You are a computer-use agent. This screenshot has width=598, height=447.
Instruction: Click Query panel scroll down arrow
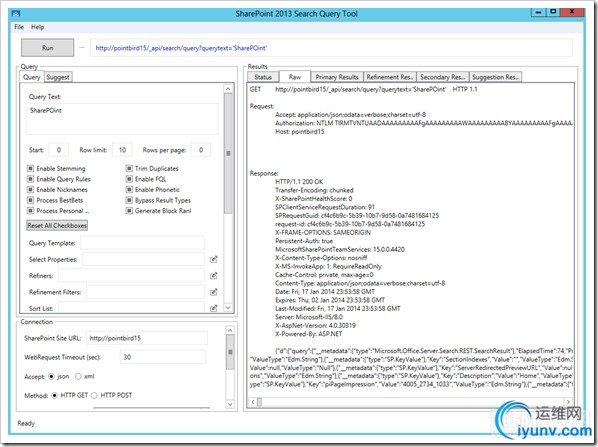[228, 307]
